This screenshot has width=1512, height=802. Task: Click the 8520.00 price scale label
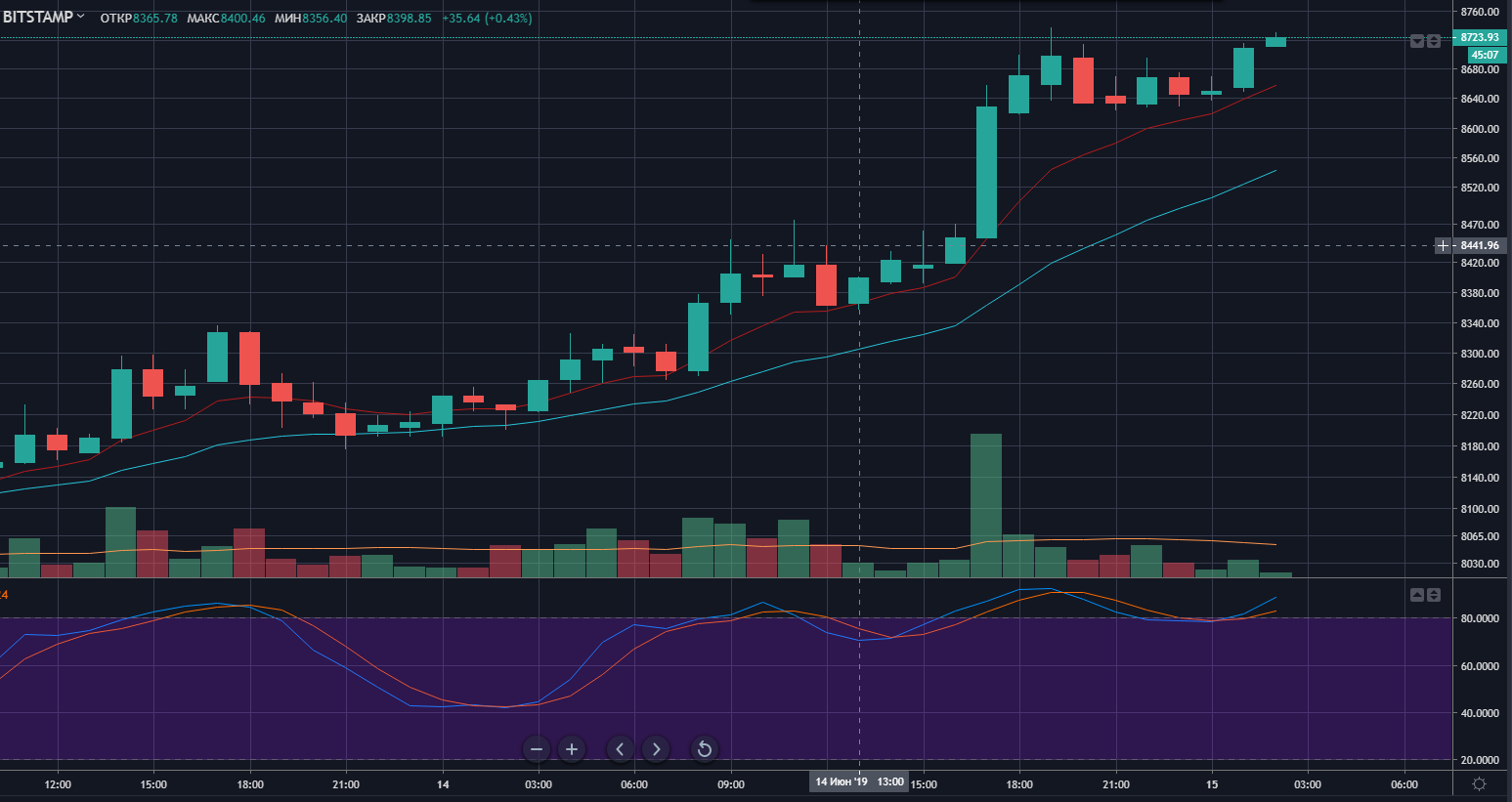[1480, 188]
